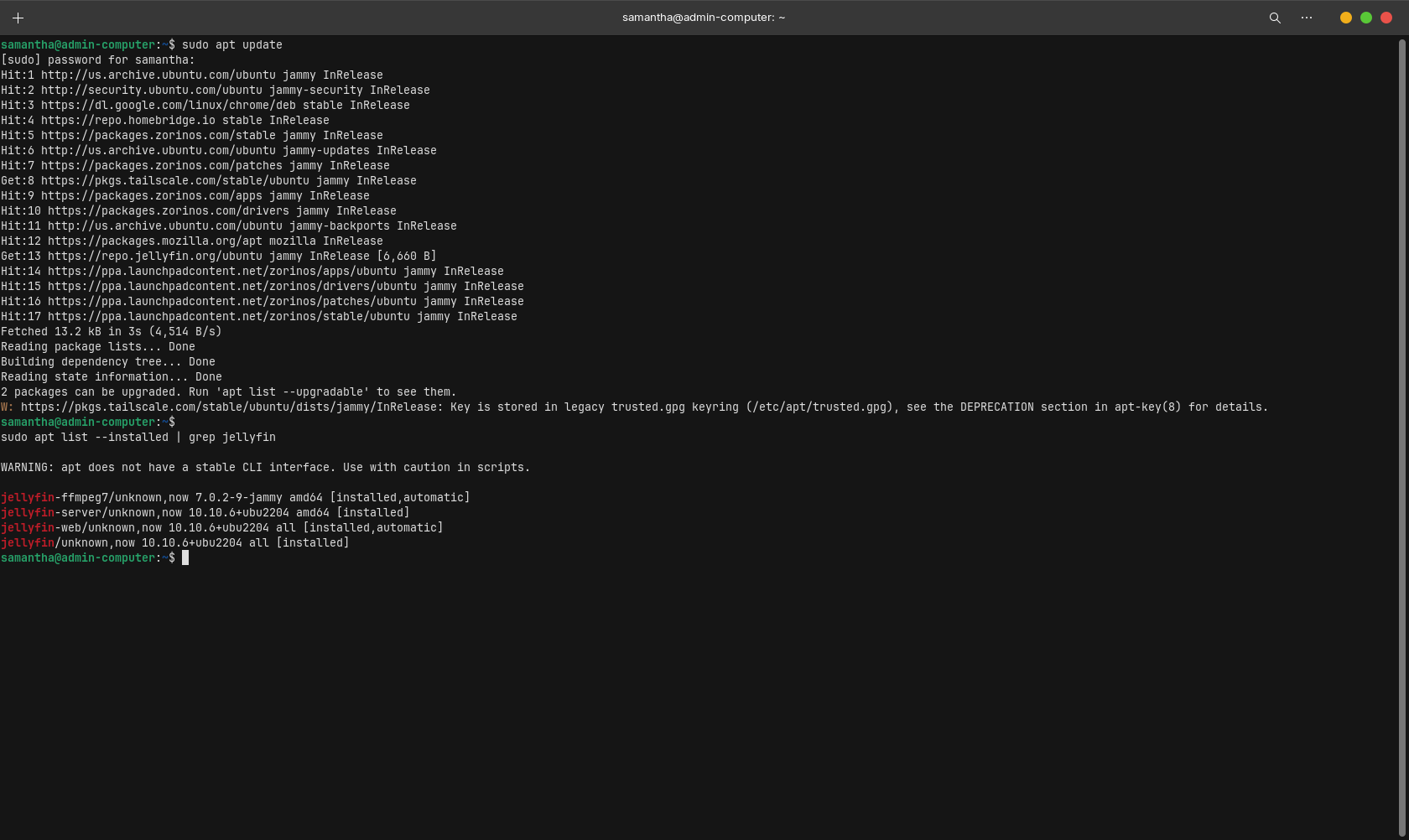Click the jellyfin-server package output line

point(205,513)
